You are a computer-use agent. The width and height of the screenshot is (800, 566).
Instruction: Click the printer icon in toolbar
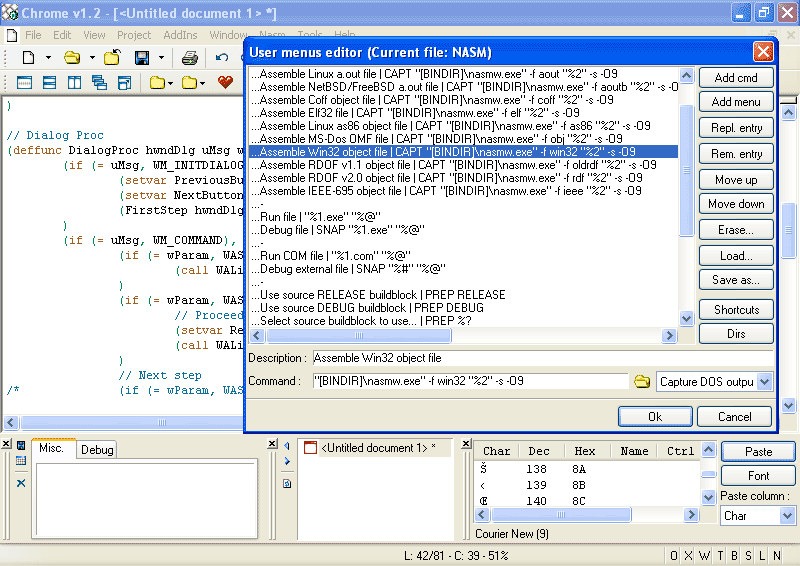[189, 58]
